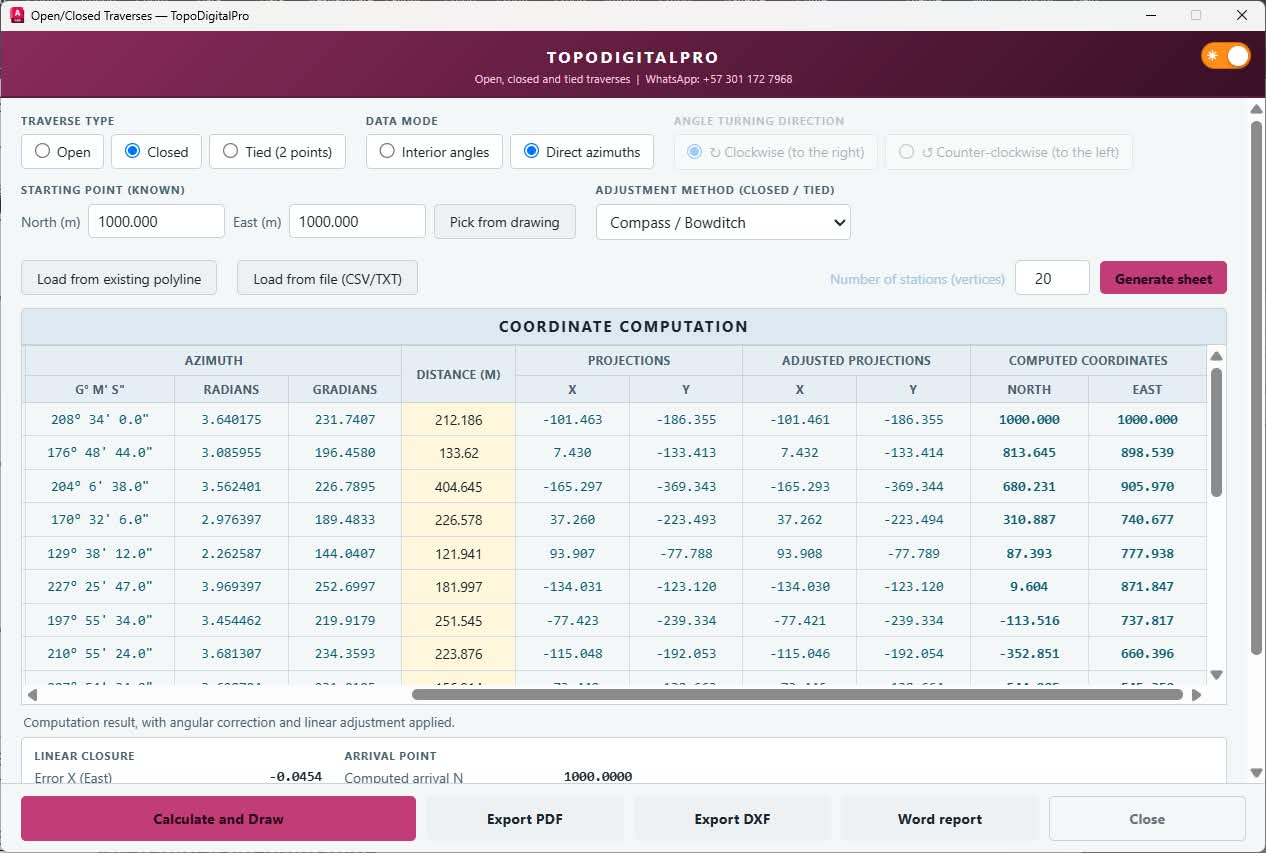The width and height of the screenshot is (1266, 857).
Task: Click azimuth cell 204° 6' 38.0"
Action: point(99,487)
